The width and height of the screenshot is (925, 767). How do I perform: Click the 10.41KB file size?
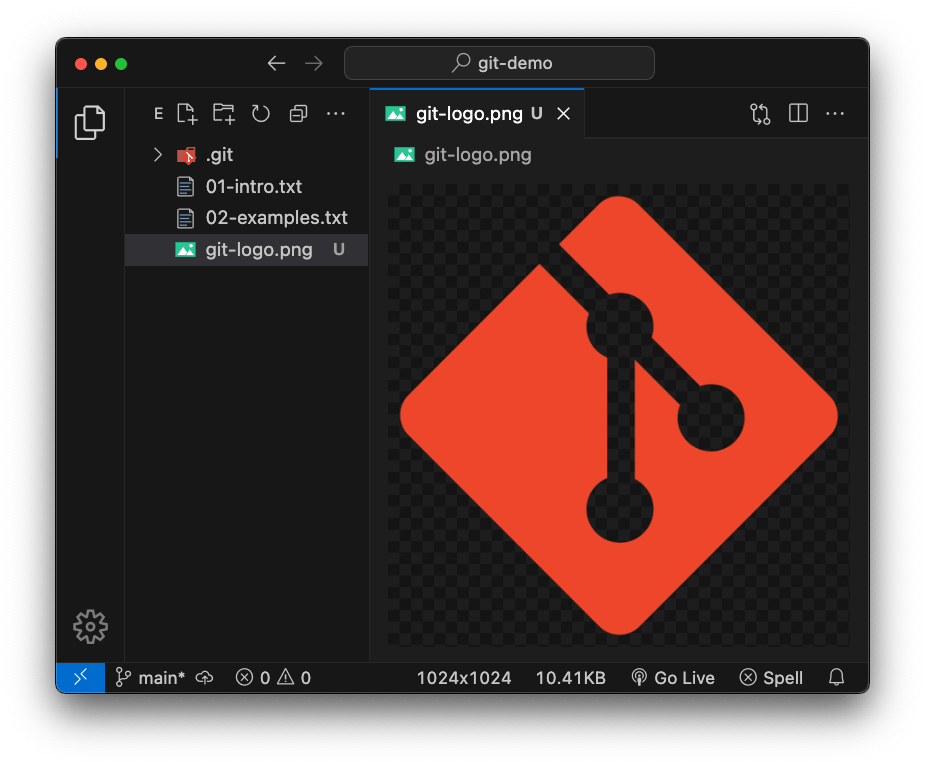tap(570, 678)
